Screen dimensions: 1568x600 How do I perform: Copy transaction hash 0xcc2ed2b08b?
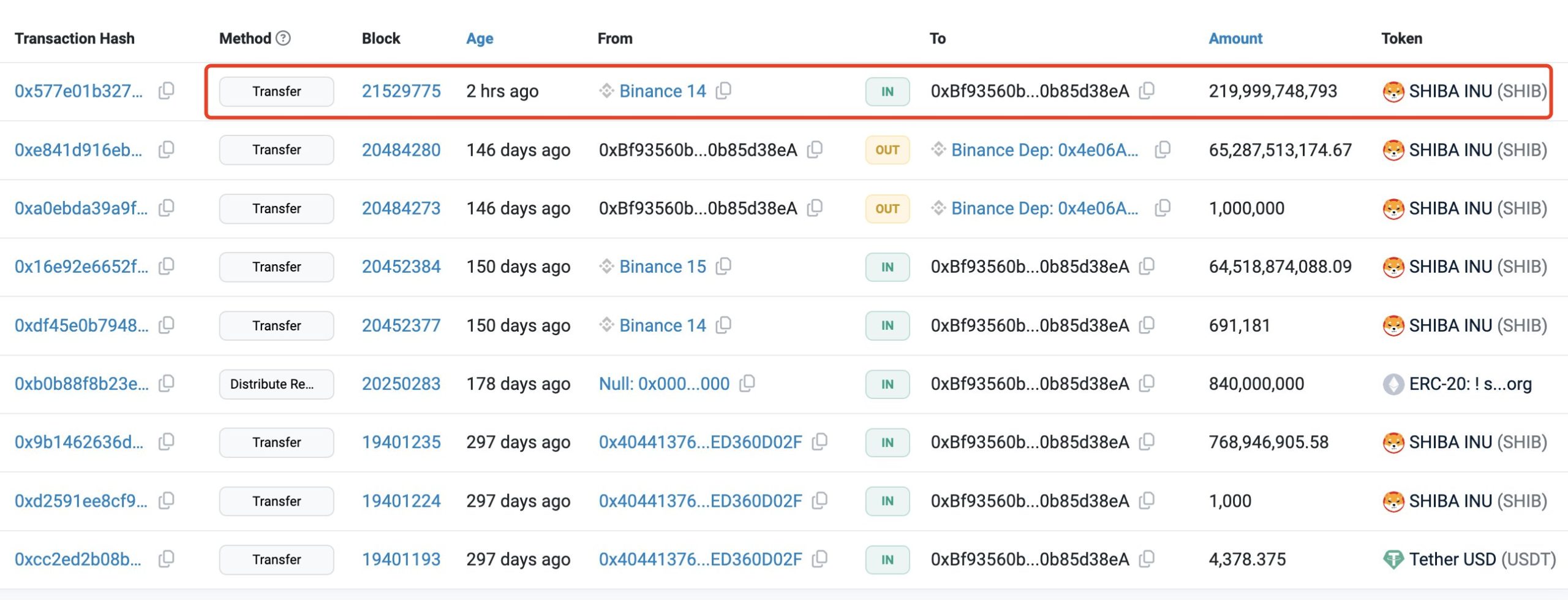click(x=166, y=559)
